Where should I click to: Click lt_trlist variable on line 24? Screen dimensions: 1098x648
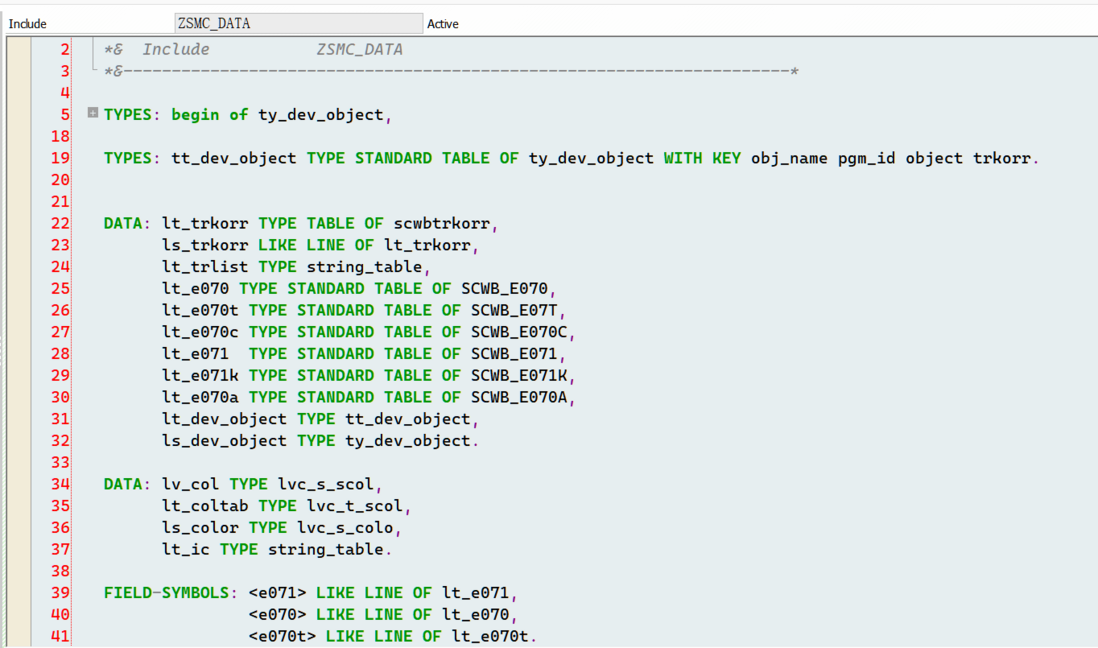pyautogui.click(x=205, y=267)
